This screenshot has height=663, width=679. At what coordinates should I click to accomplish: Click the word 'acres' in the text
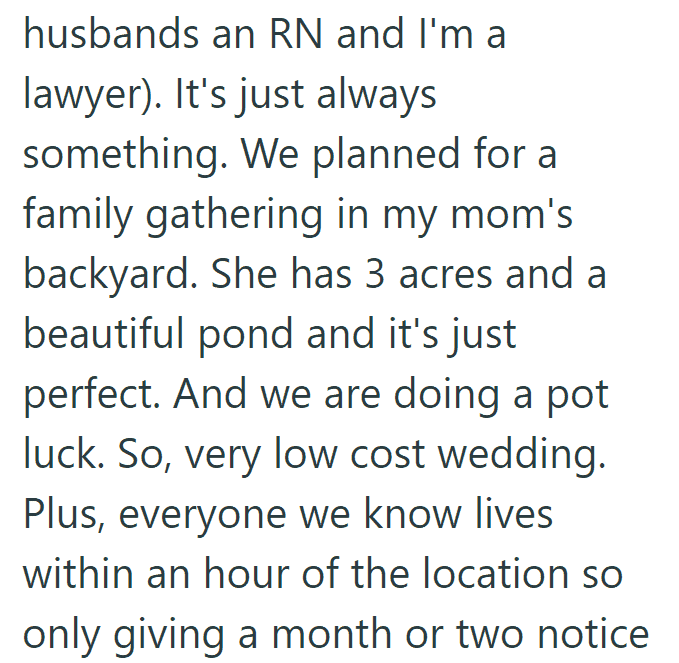446,276
